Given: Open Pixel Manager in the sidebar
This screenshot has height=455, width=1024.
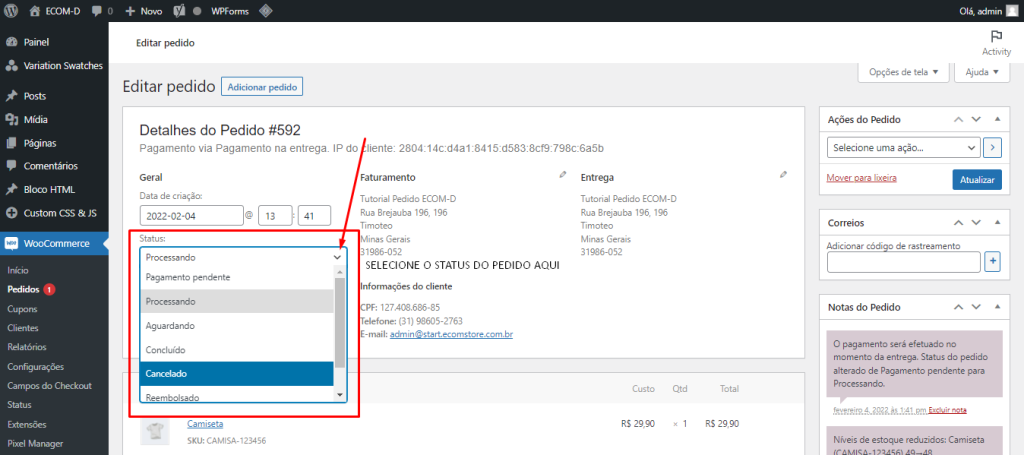Looking at the screenshot, I should tap(35, 444).
